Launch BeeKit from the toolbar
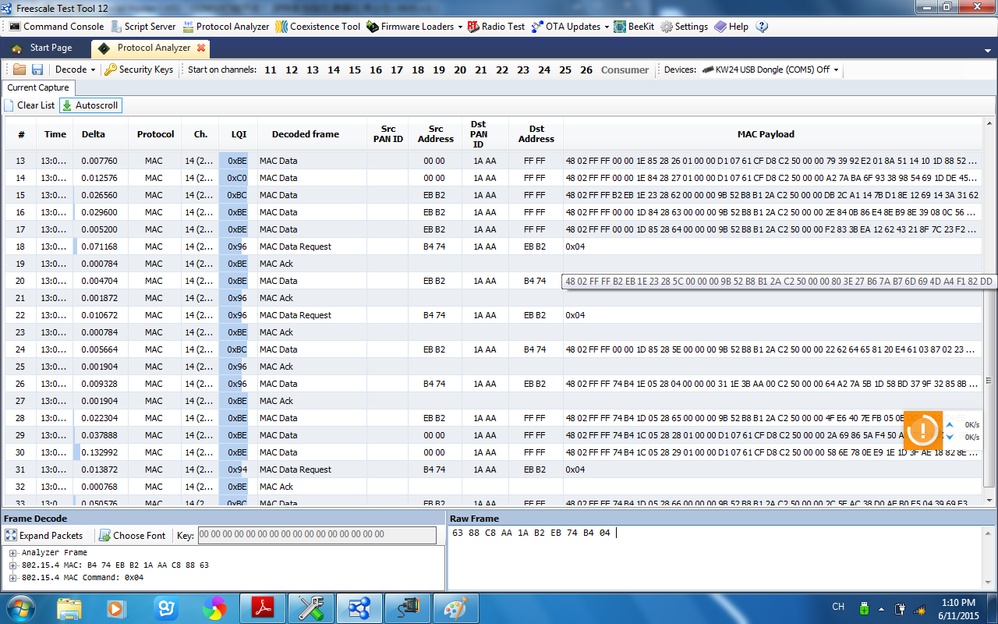This screenshot has height=624, width=998. coord(634,27)
